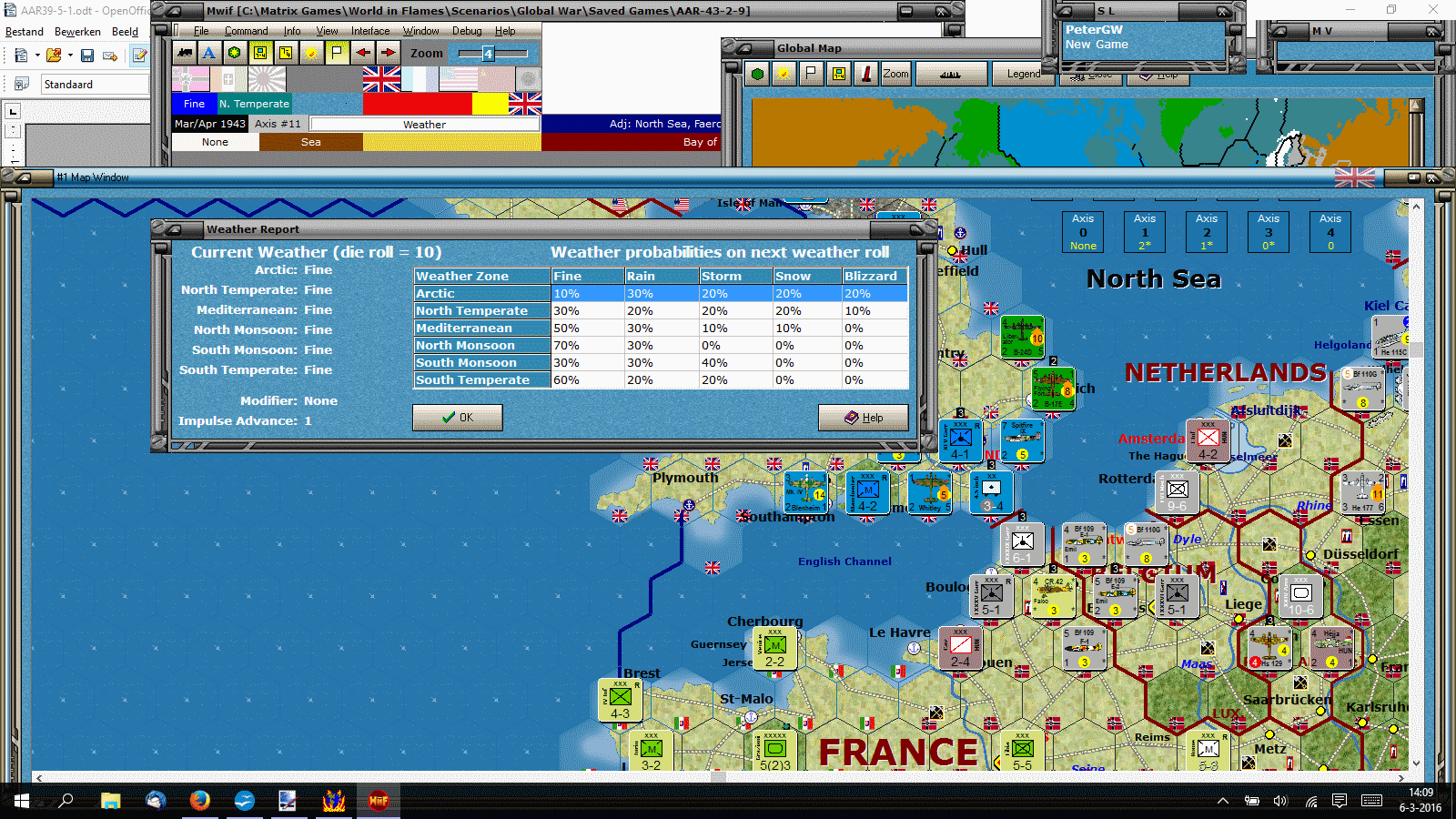Select the South Monsoon table row

661,362
